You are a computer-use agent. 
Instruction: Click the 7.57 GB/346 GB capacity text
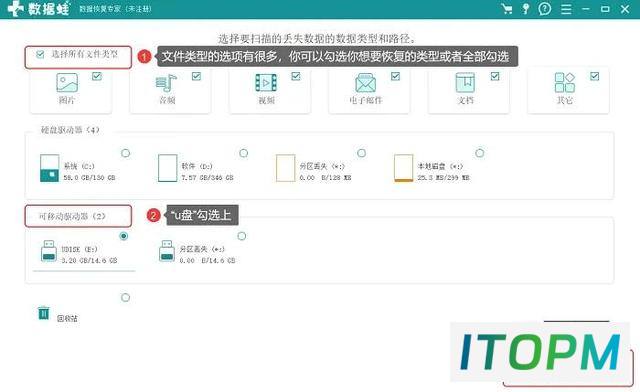pyautogui.click(x=207, y=178)
